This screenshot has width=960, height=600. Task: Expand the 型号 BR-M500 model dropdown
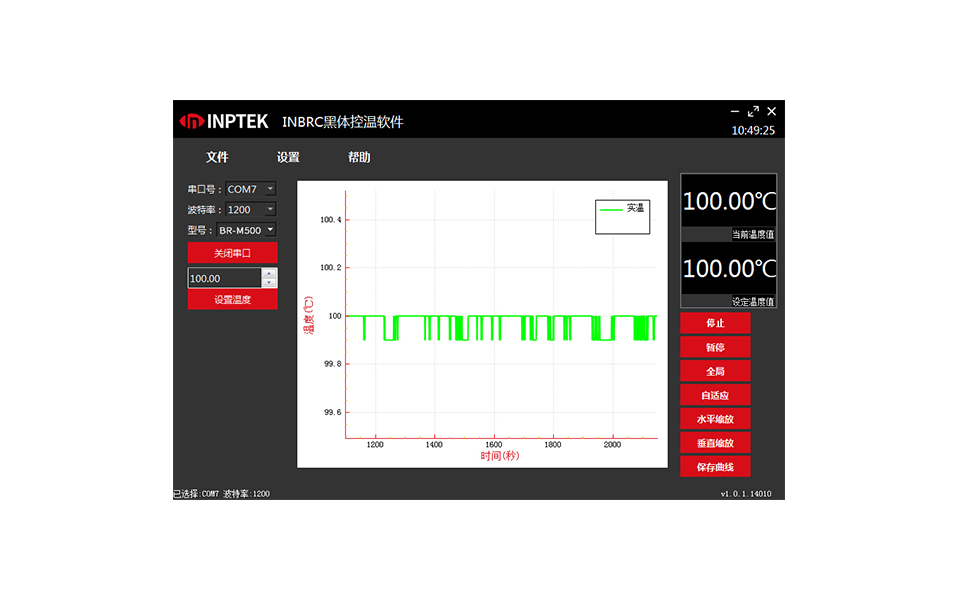tap(269, 231)
